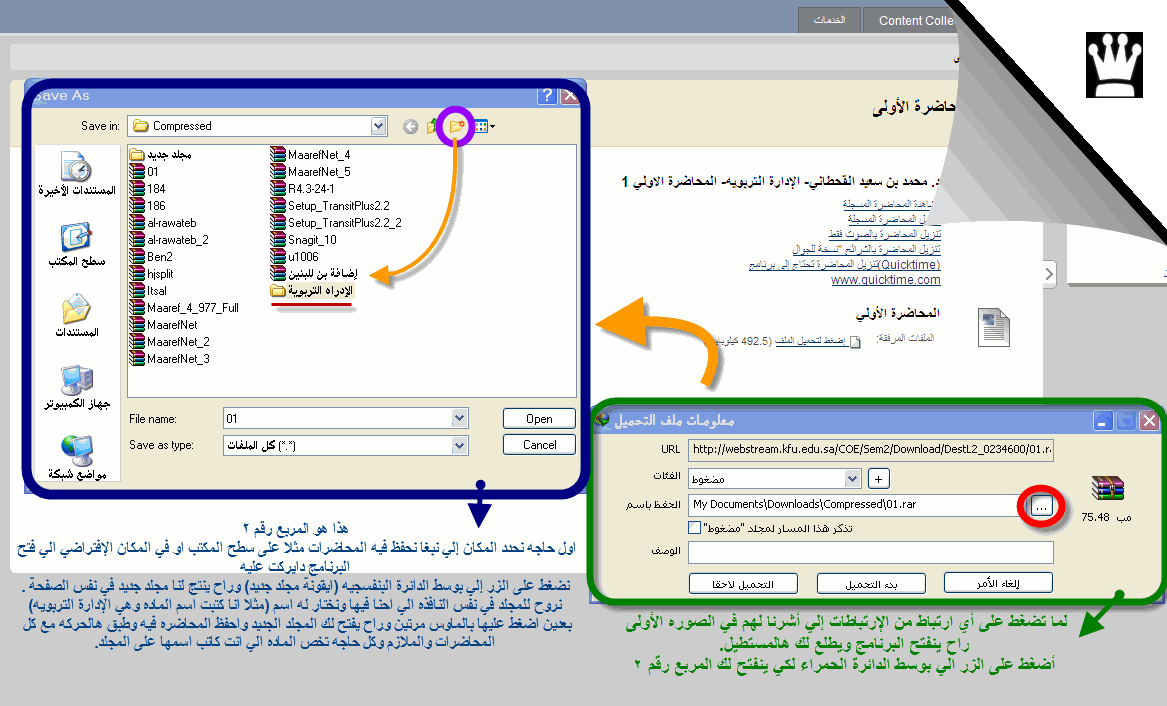Screen dimensions: 1167x706
Task: Select the 184 archive file
Action: point(147,189)
